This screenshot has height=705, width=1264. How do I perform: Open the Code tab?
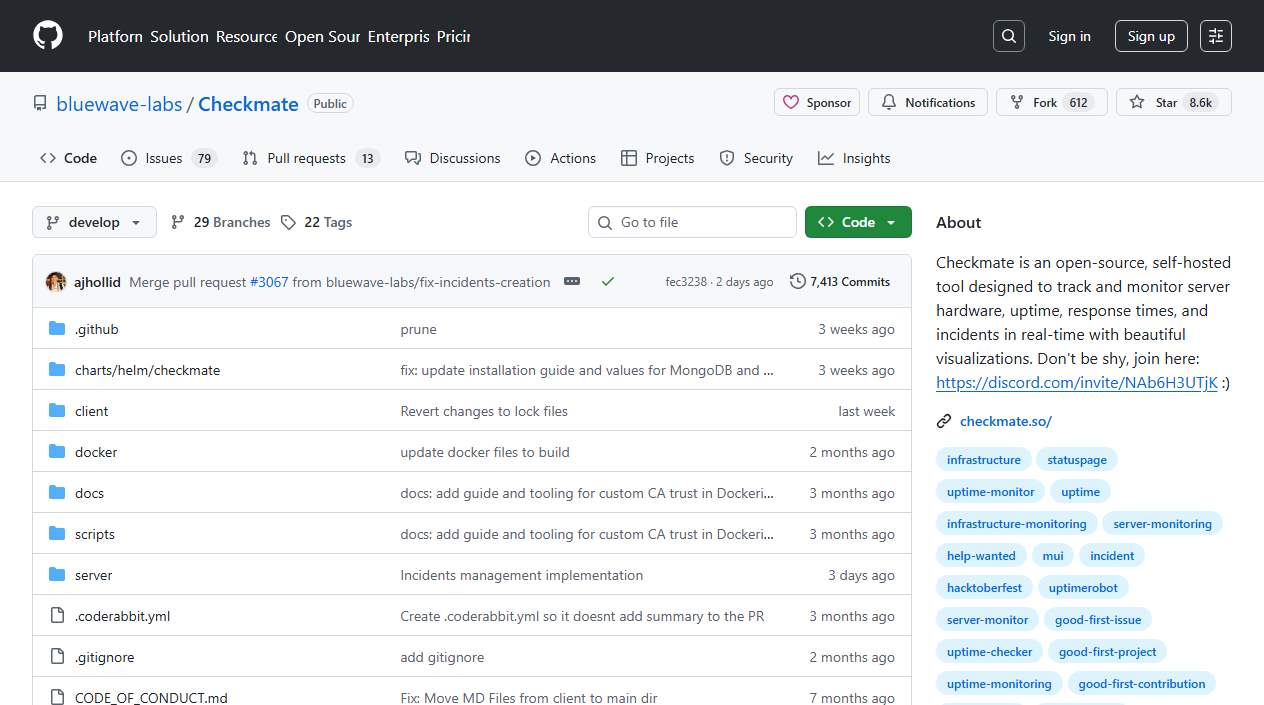point(69,158)
